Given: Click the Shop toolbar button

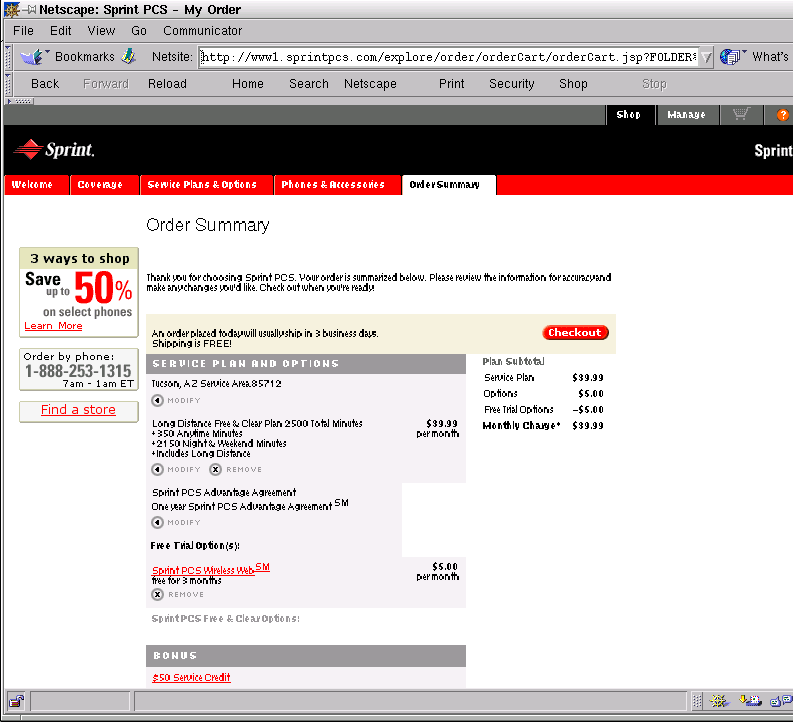Looking at the screenshot, I should [x=573, y=84].
